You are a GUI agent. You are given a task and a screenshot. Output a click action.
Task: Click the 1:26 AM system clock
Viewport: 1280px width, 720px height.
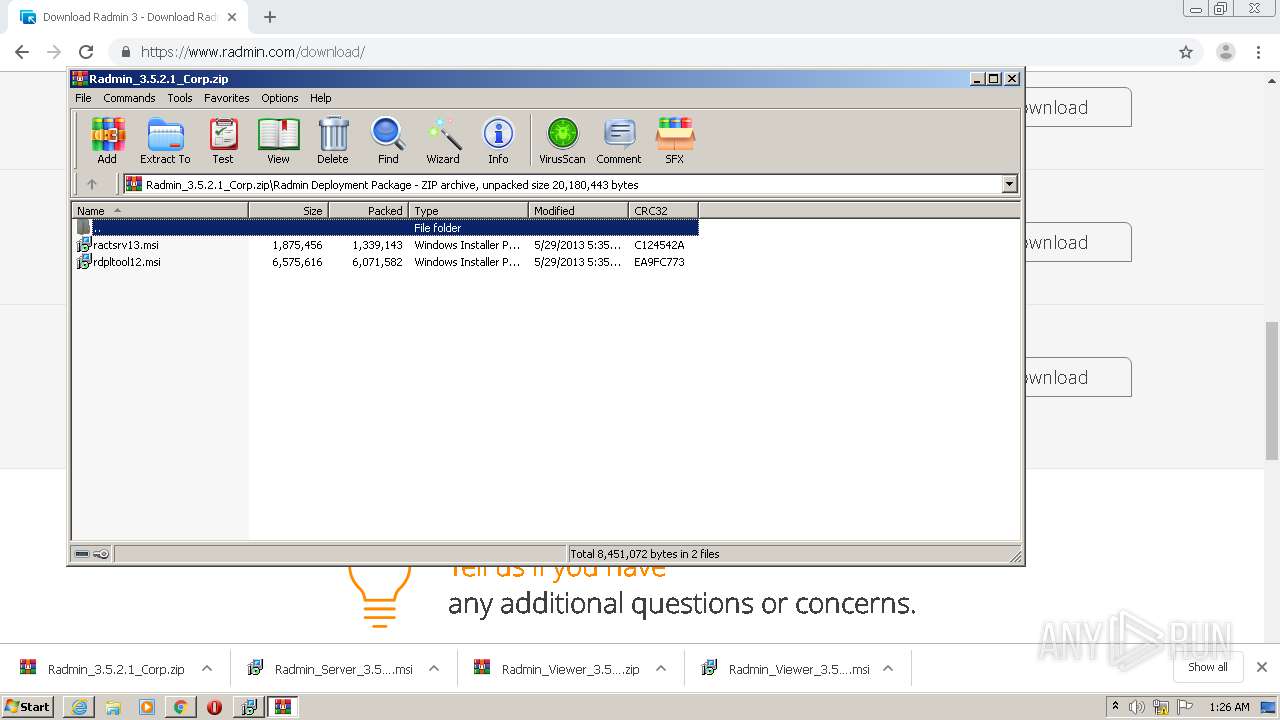pos(1229,707)
